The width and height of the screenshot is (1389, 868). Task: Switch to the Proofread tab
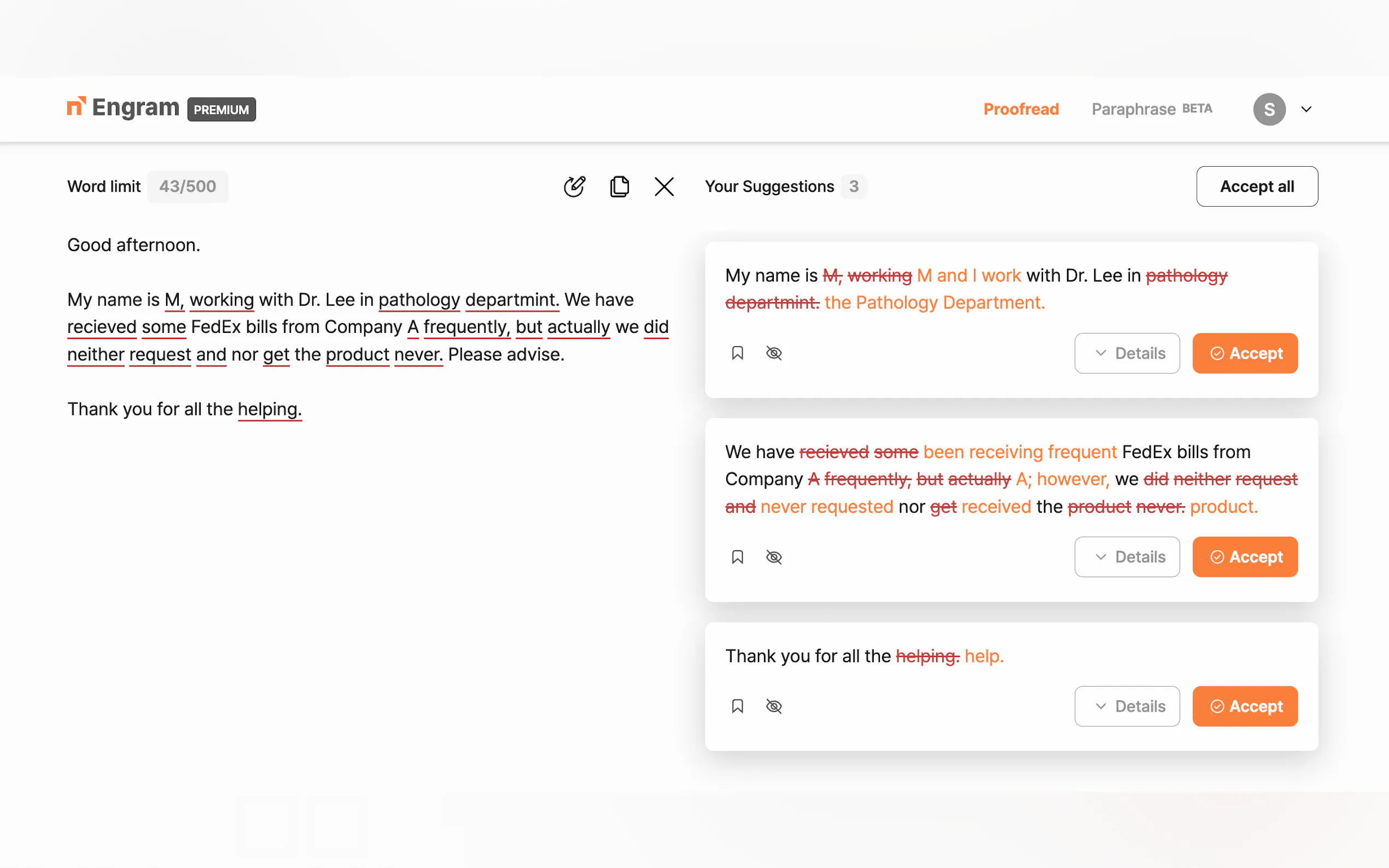tap(1020, 109)
